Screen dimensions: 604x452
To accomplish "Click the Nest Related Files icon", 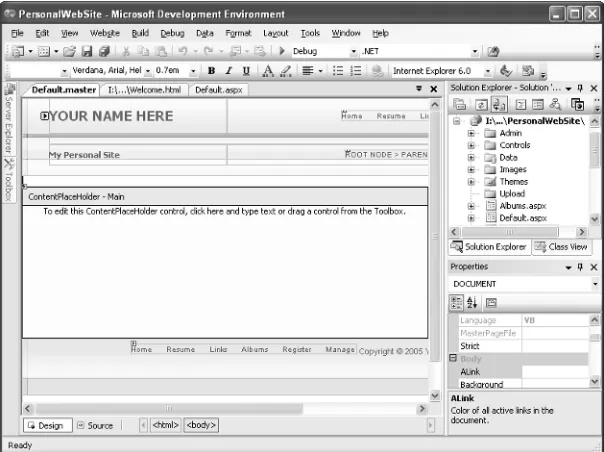I will [x=499, y=104].
